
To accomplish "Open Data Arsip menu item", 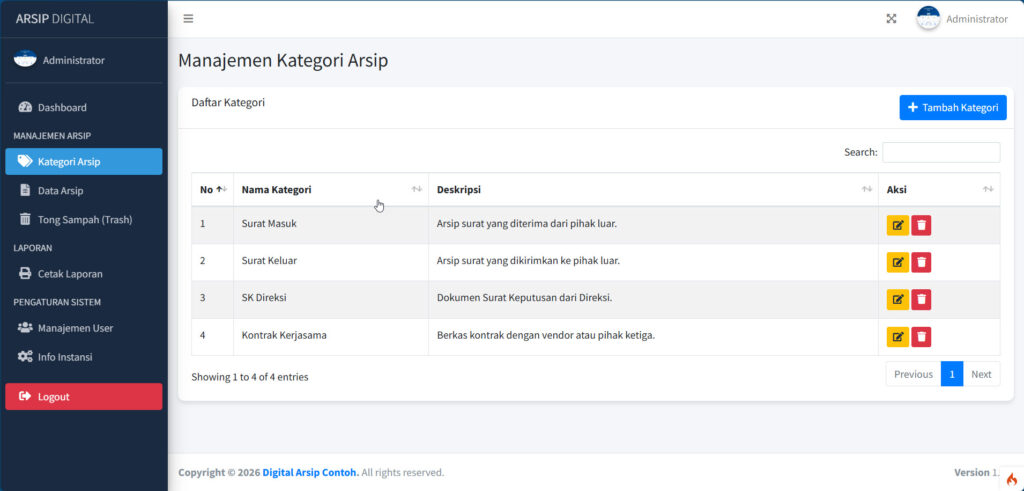I will [60, 190].
